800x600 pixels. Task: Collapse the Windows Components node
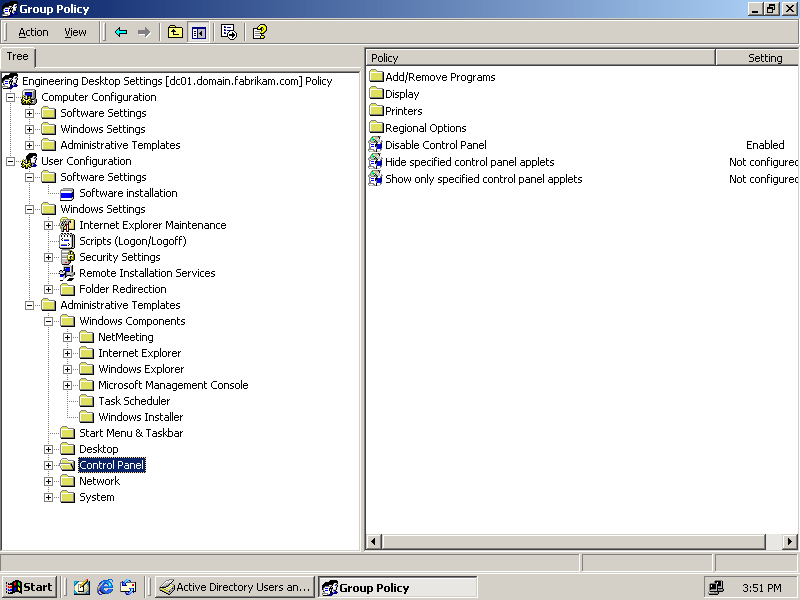(x=49, y=321)
